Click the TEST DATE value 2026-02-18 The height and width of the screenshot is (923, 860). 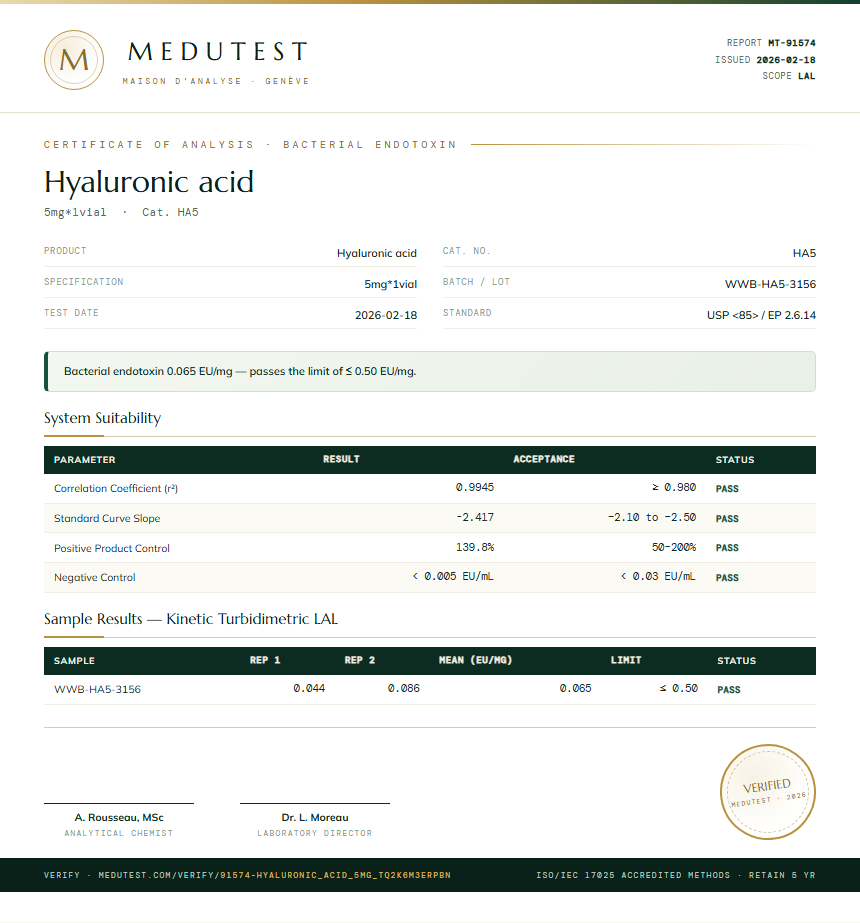[x=386, y=315]
